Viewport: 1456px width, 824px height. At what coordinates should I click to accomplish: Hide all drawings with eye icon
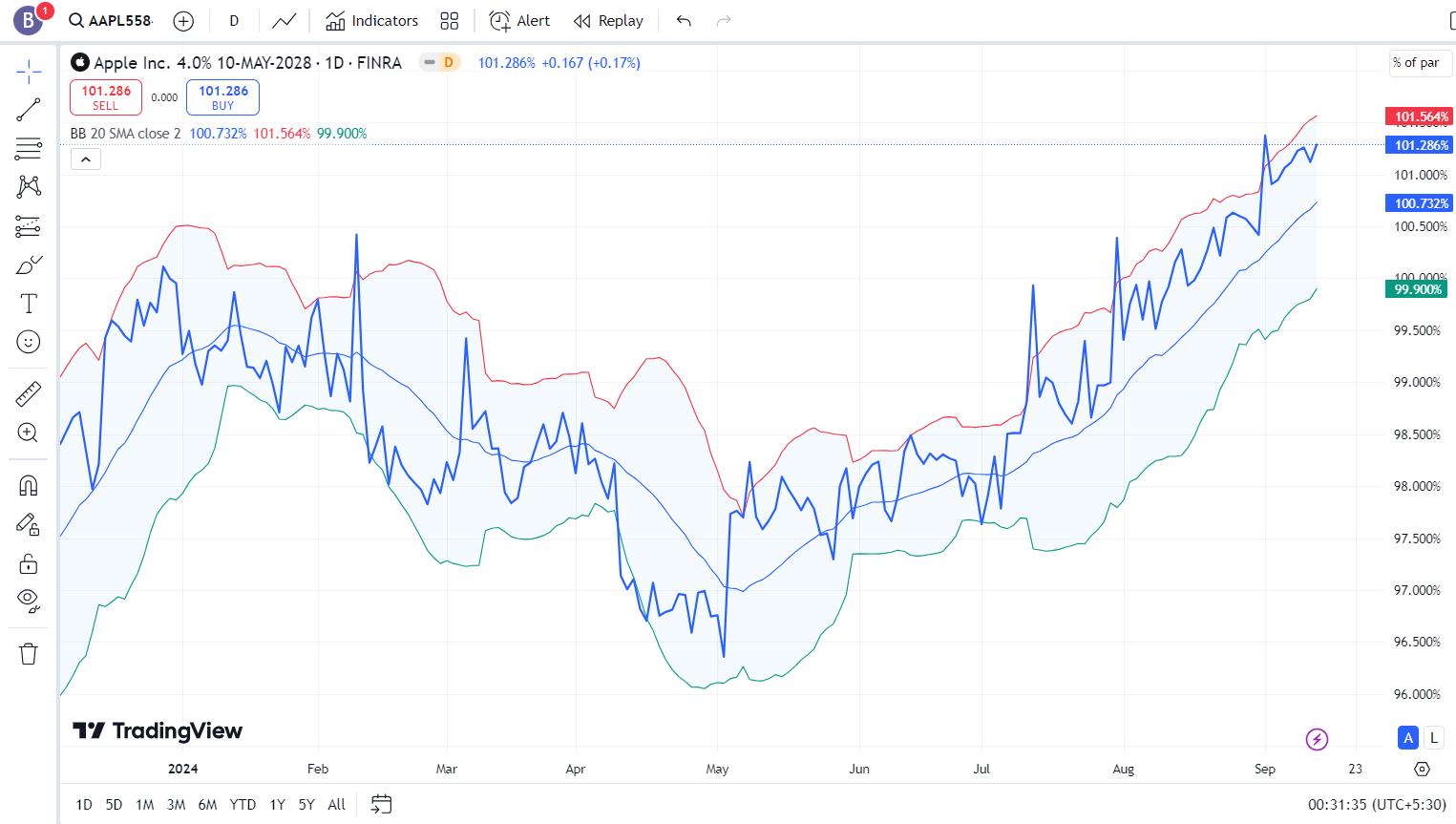coord(29,602)
